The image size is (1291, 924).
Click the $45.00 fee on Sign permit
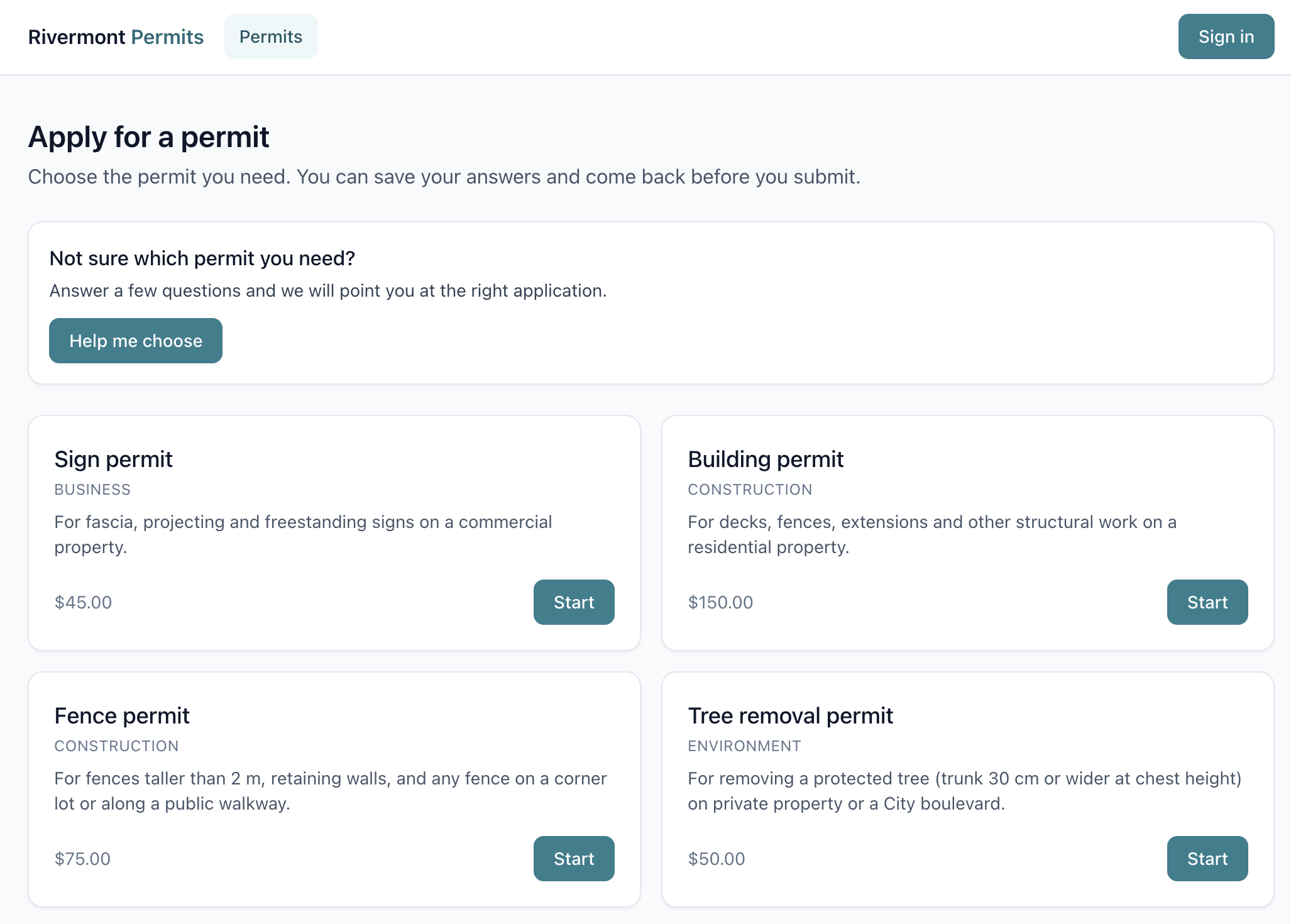pos(83,602)
